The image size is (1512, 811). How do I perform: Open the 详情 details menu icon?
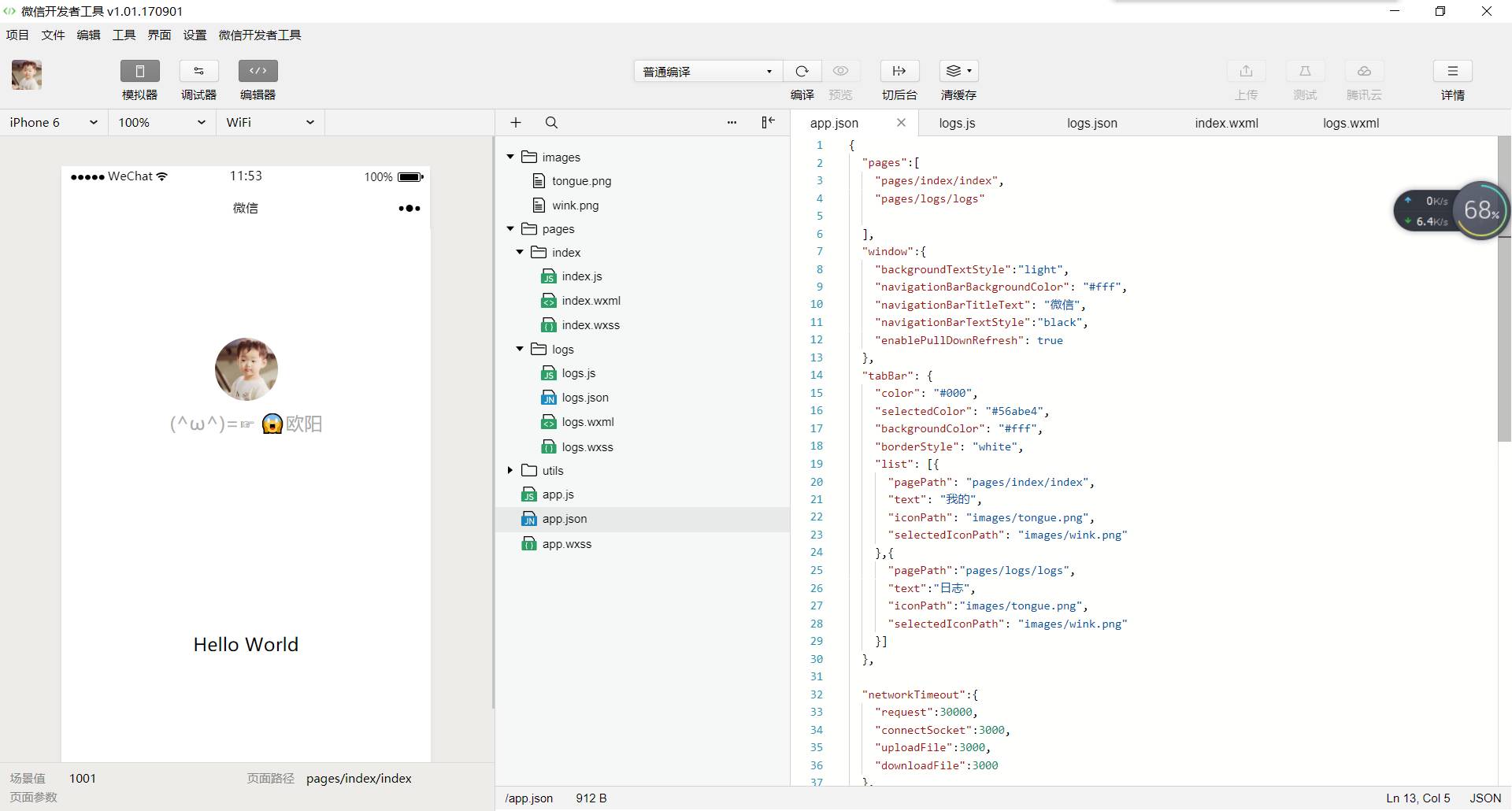tap(1453, 71)
